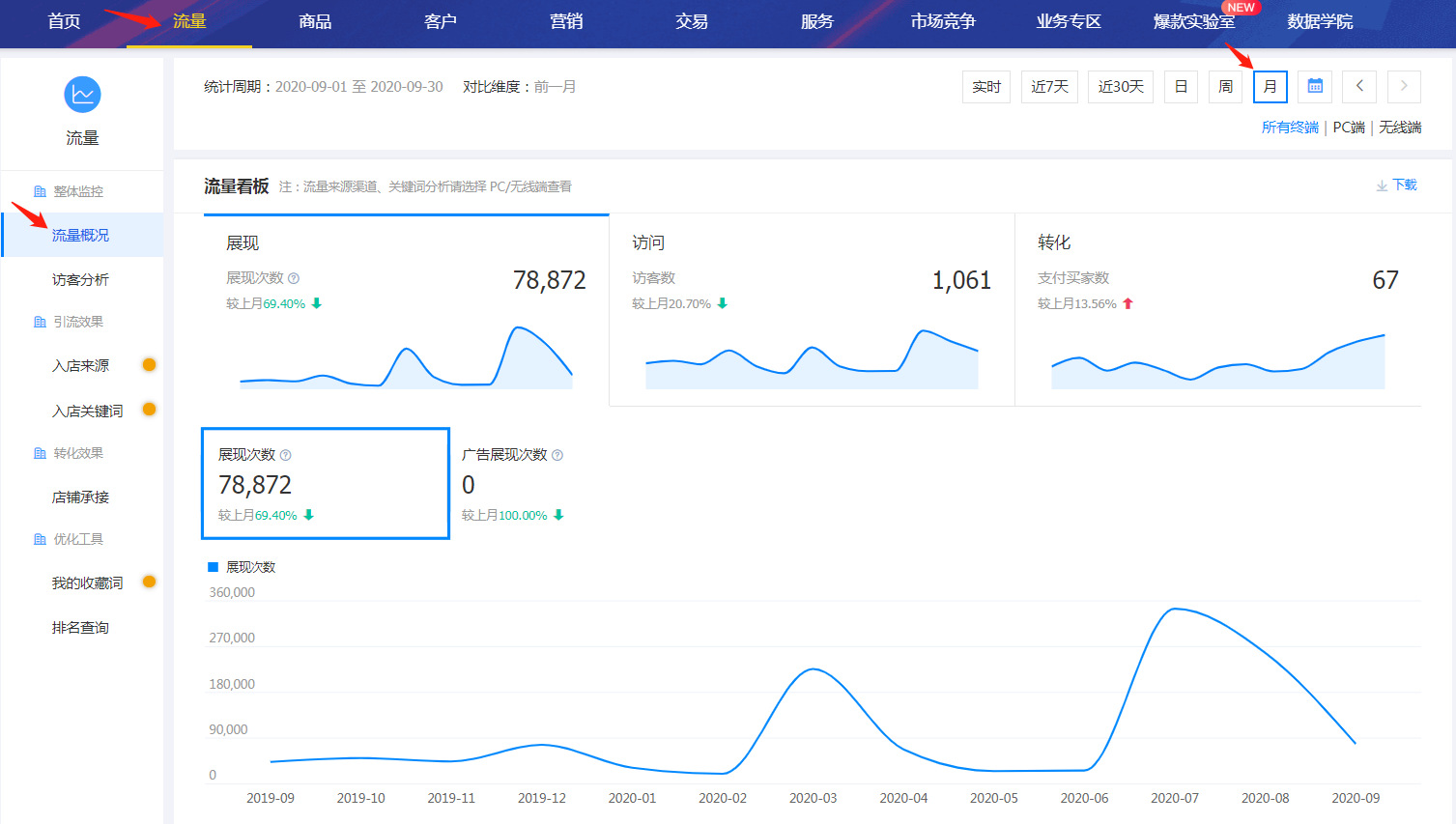1456x824 pixels.
Task: Click the help icon beside 广告展现次数
Action: coord(557,455)
